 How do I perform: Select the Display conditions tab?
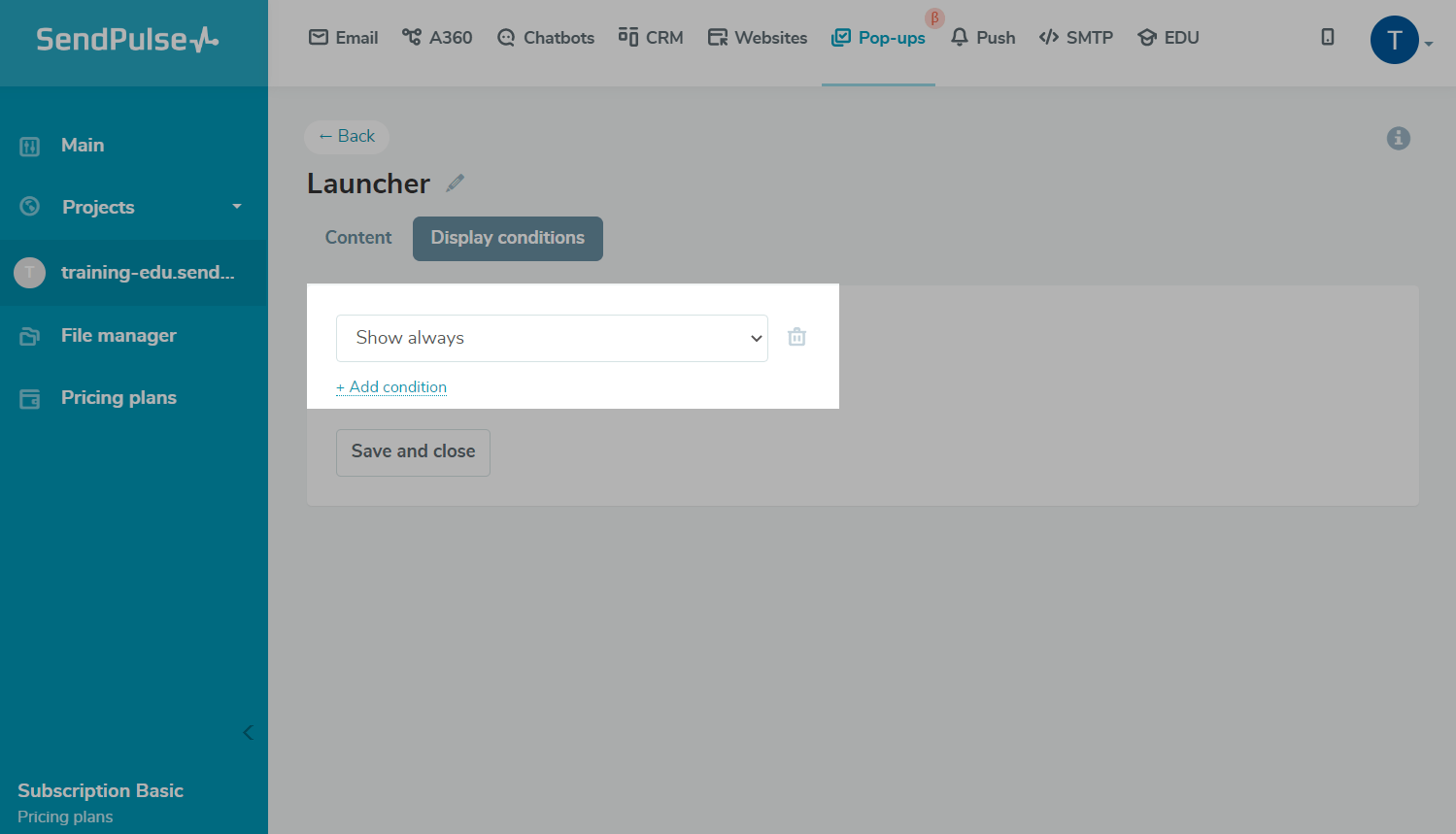507,238
